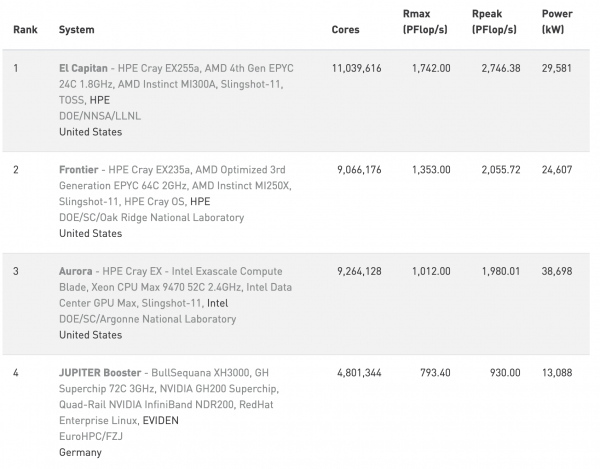The image size is (600, 469).
Task: Click the Rank column header
Action: (x=25, y=30)
